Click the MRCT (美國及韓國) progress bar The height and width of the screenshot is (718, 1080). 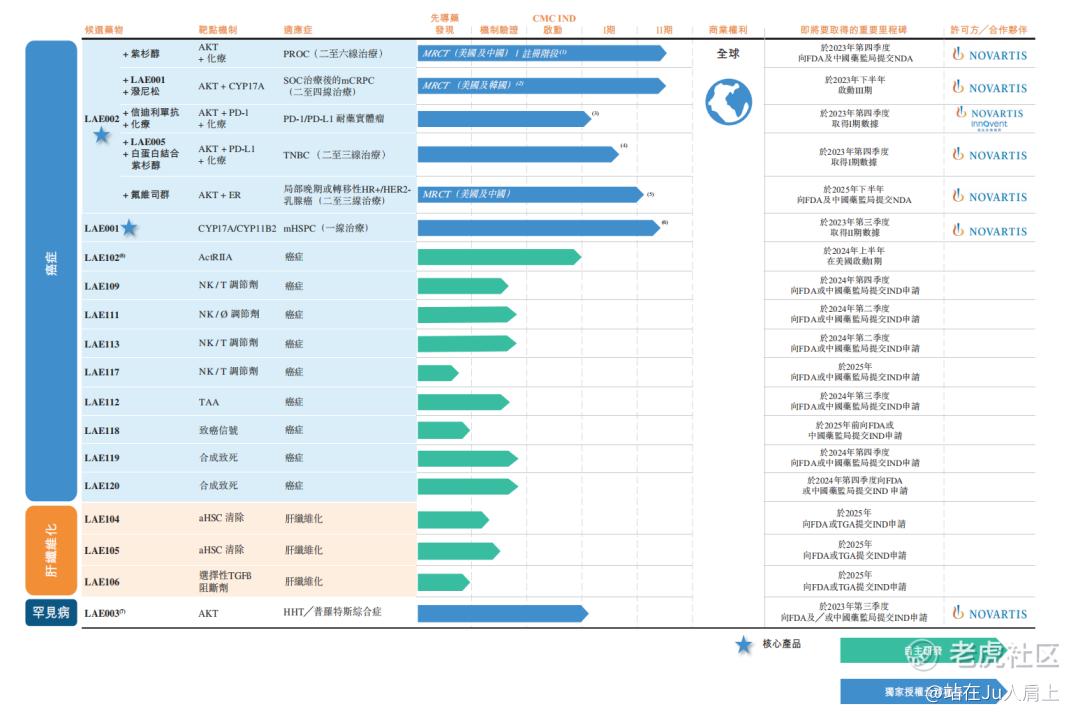pos(541,85)
